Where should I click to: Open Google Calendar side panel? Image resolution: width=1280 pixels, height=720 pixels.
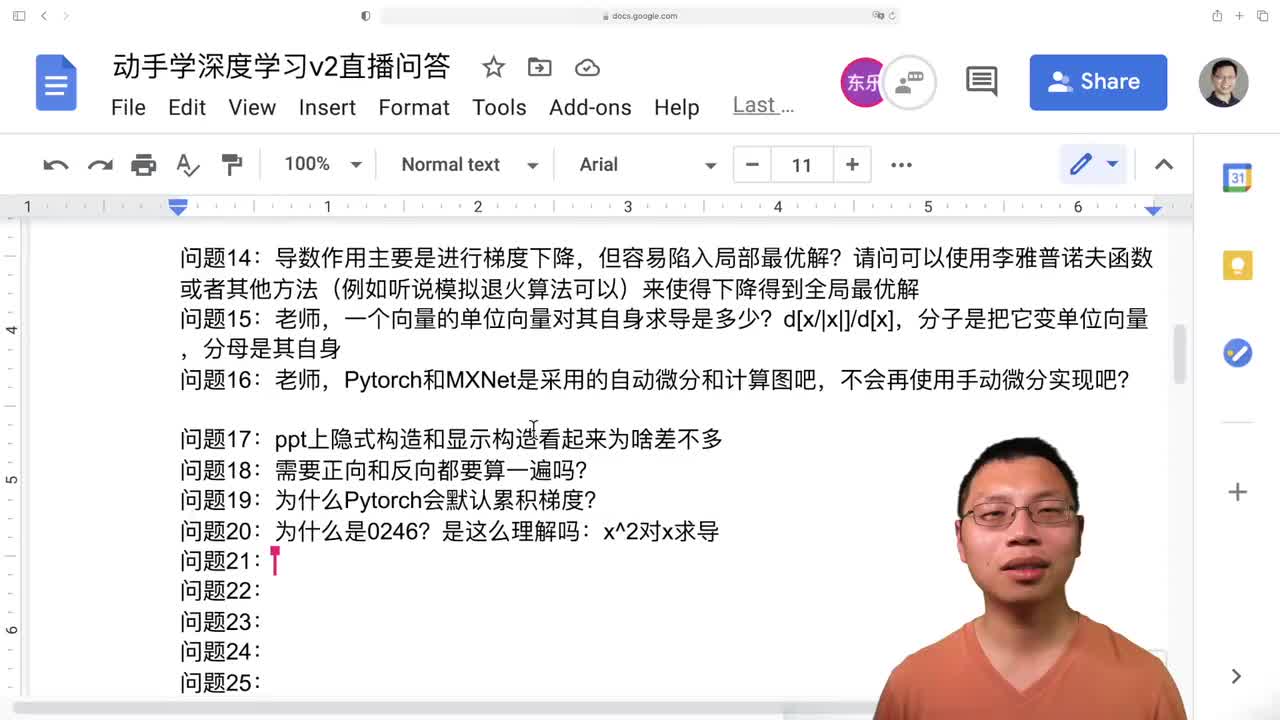1237,178
